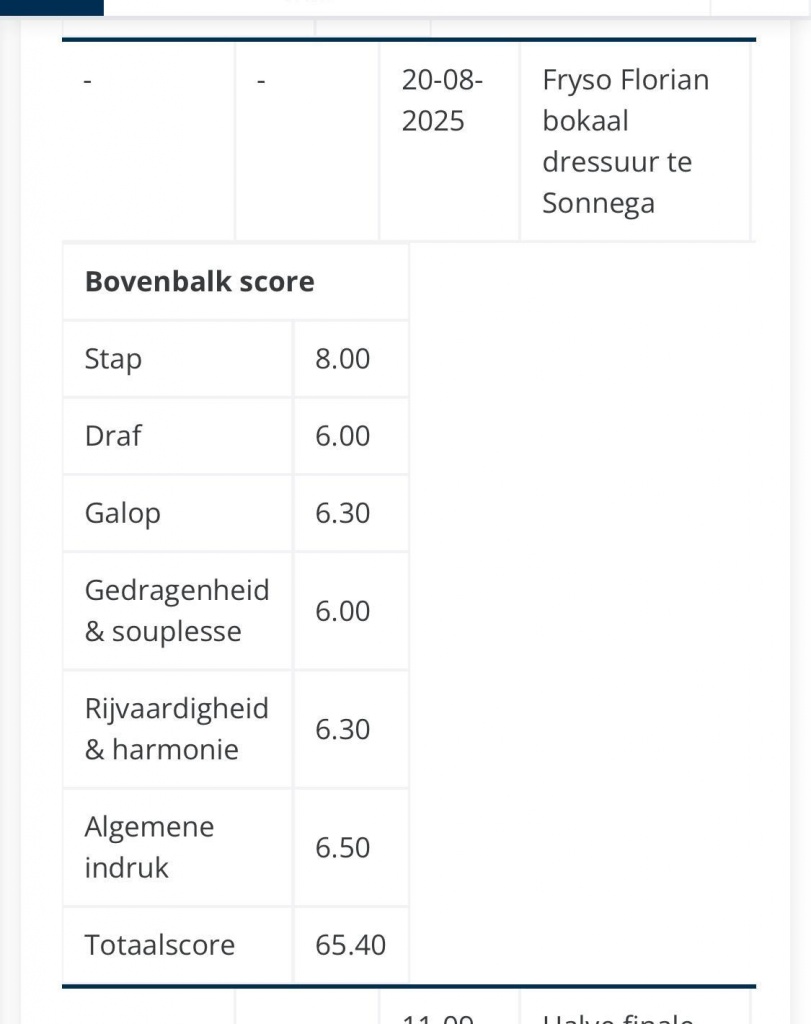Select the Fryso Florian bokaal dressuur event
This screenshot has height=1024, width=811.
point(625,141)
